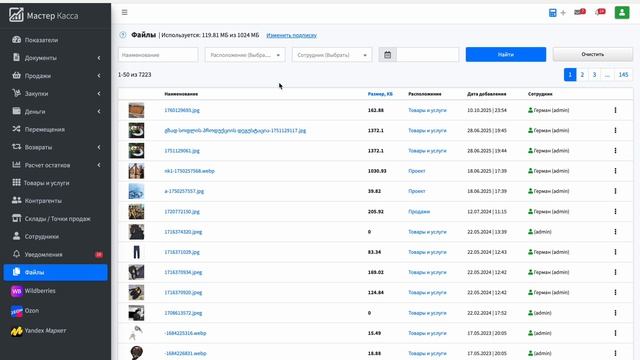Image resolution: width=640 pixels, height=360 pixels.
Task: Open thumbnail of 1760129693.jpg
Action: coord(136,110)
